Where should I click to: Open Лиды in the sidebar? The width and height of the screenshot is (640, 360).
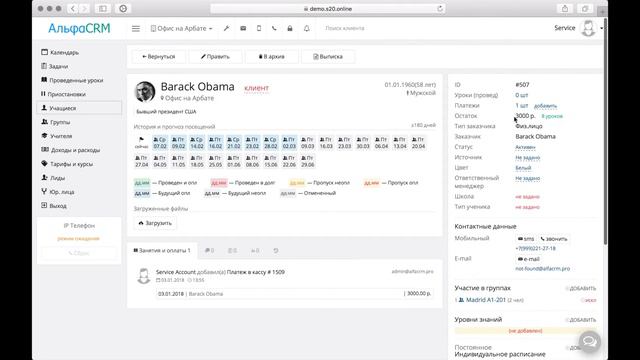click(x=53, y=178)
